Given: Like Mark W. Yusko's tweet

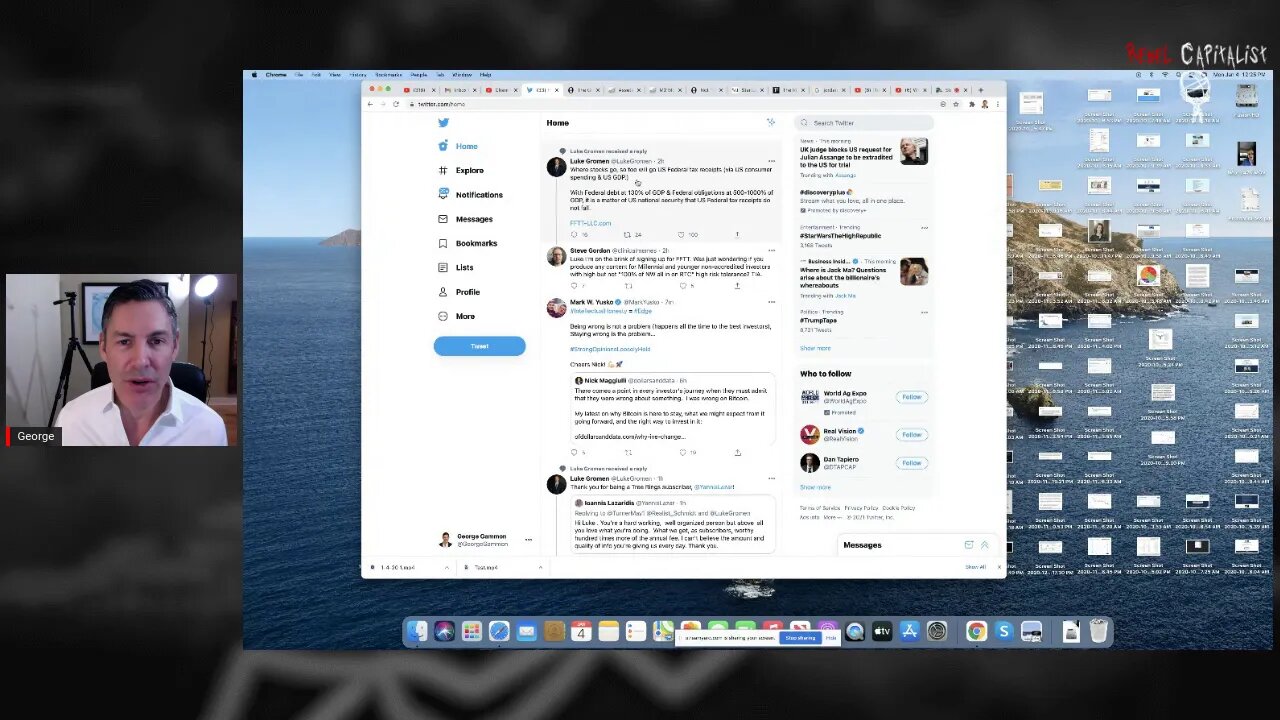Looking at the screenshot, I should coord(682,452).
